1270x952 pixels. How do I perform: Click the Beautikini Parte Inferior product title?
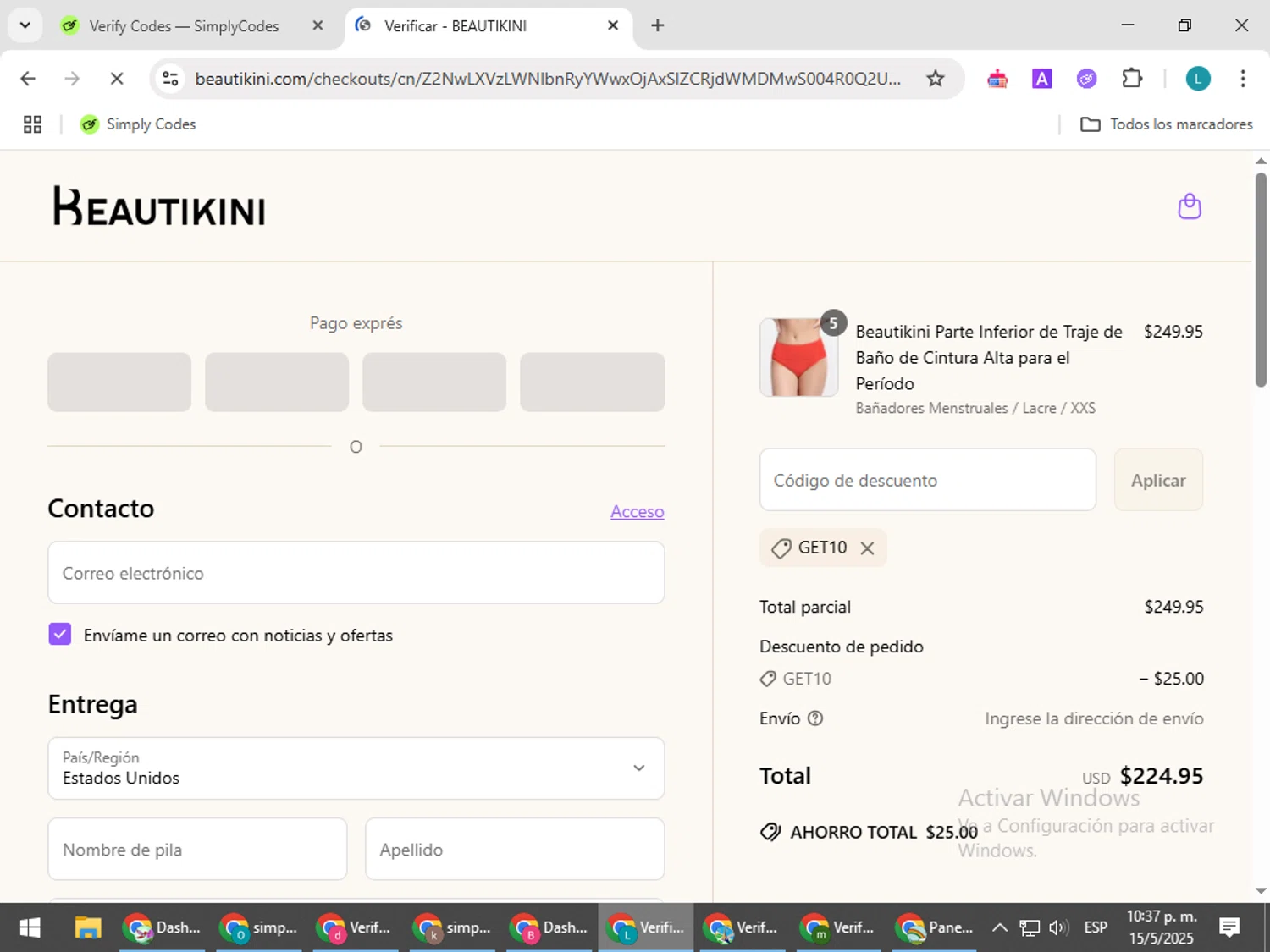(989, 357)
